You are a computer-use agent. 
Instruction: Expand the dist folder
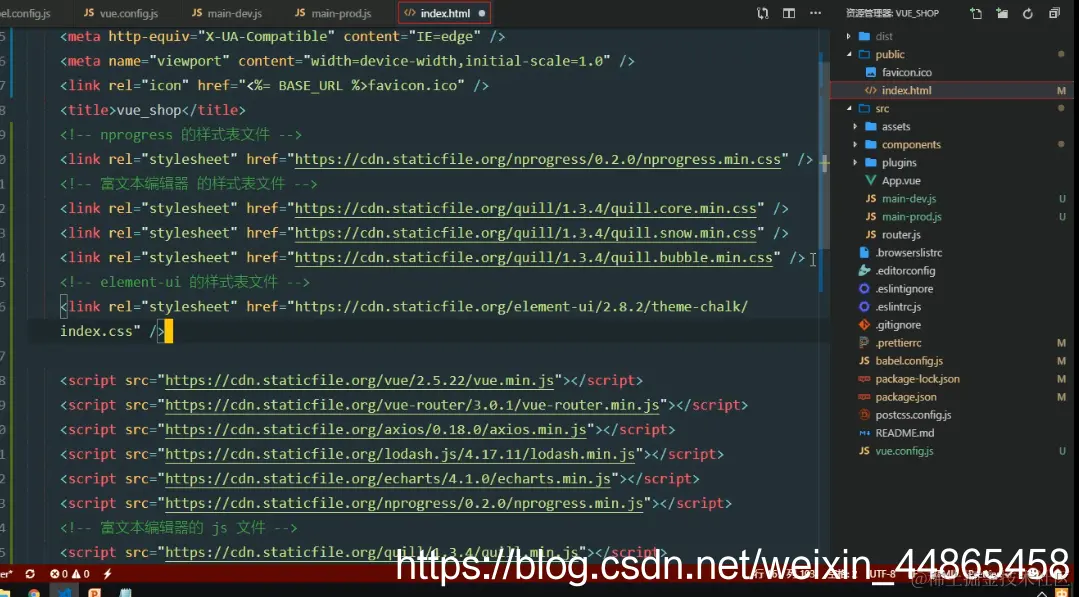(884, 36)
